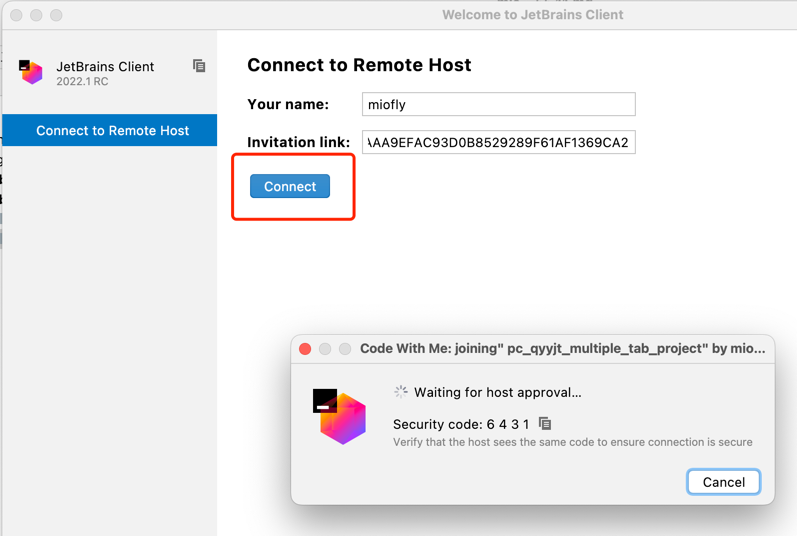The height and width of the screenshot is (536, 797).
Task: Click the copy icon beside JetBrains Client version
Action: pyautogui.click(x=199, y=66)
